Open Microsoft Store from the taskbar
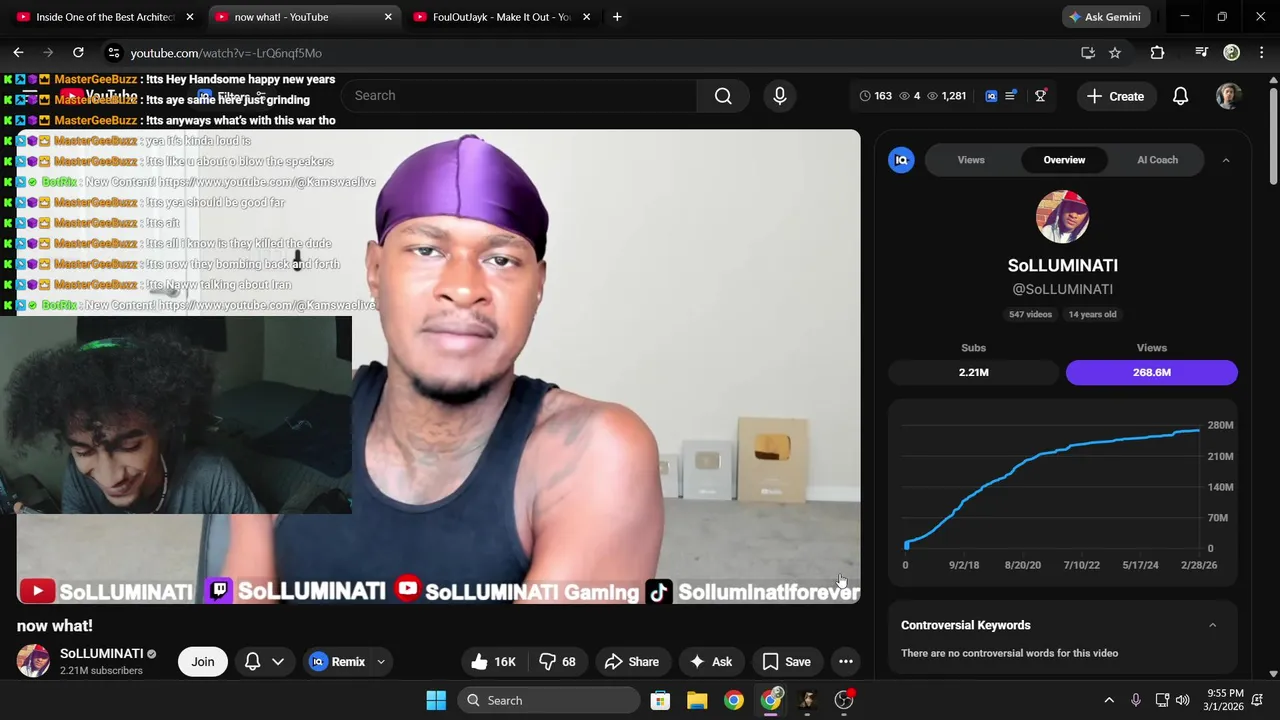 tap(660, 700)
